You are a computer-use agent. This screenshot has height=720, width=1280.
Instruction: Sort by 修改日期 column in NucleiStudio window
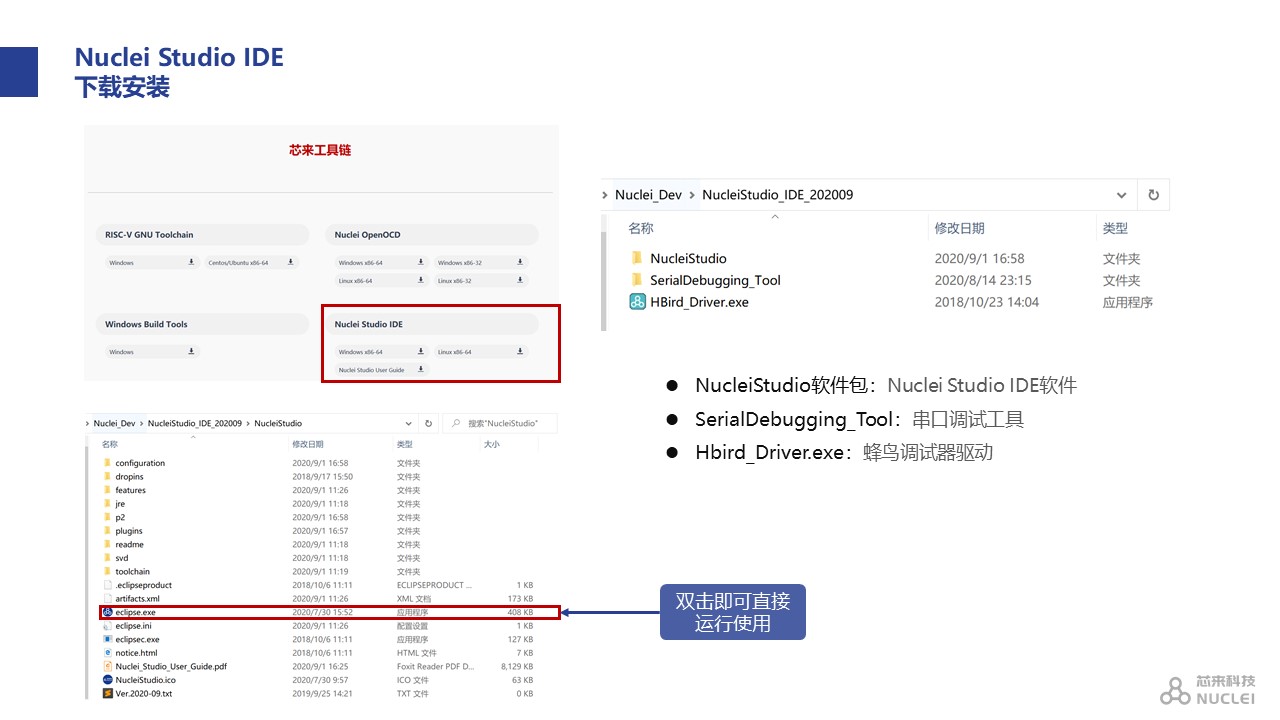click(308, 444)
